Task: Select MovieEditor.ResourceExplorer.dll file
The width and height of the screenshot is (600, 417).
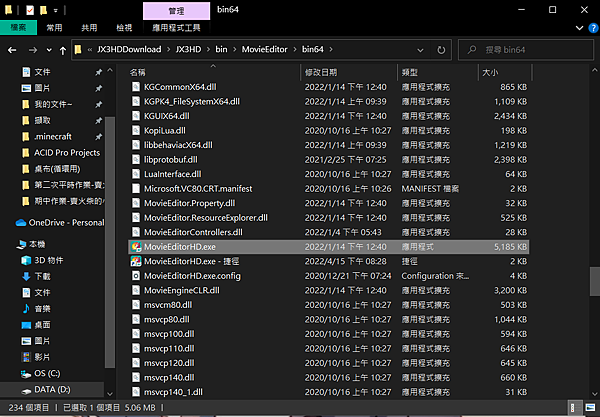Action: click(206, 218)
